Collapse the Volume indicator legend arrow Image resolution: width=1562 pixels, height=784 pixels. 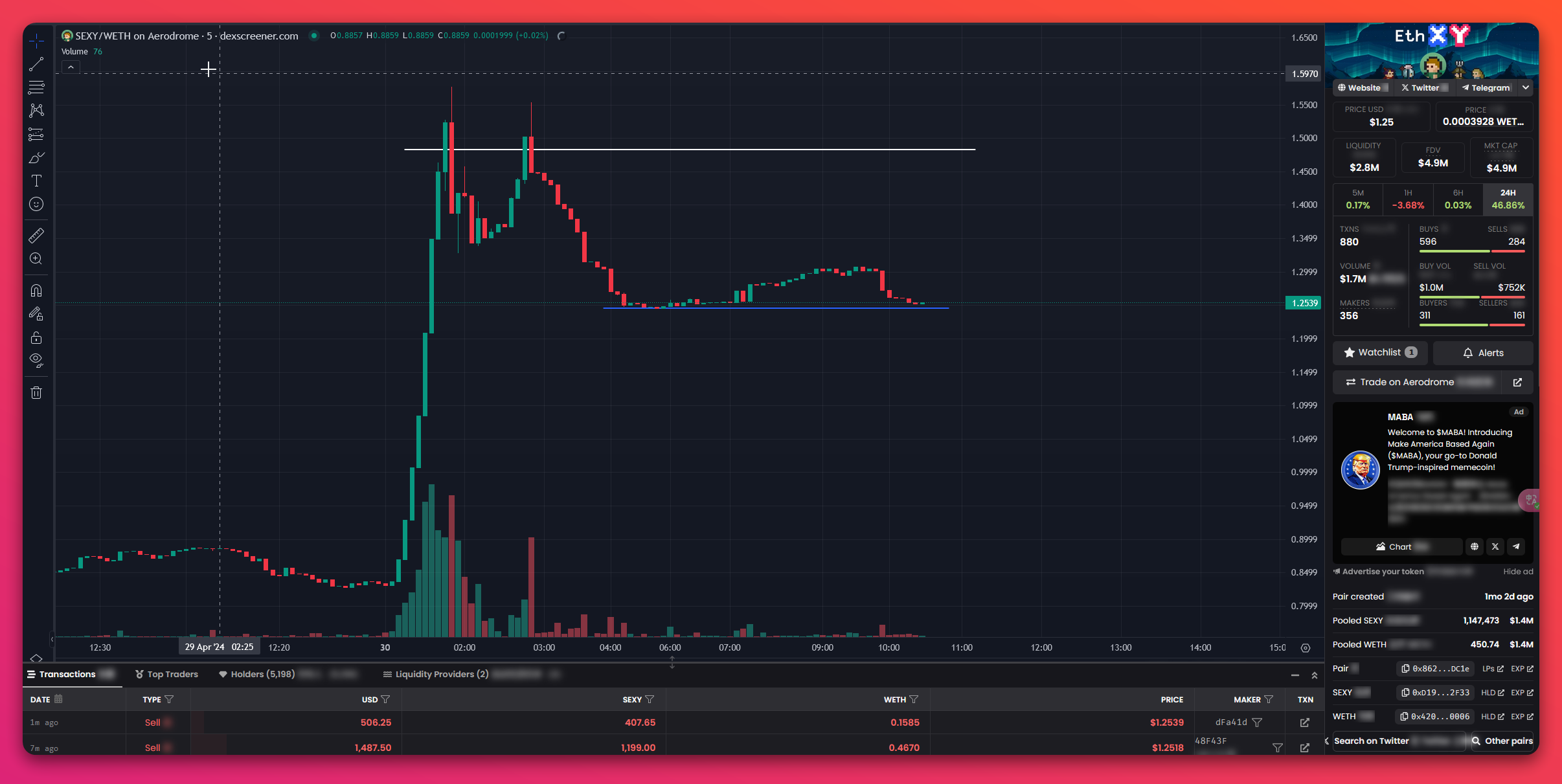click(71, 67)
